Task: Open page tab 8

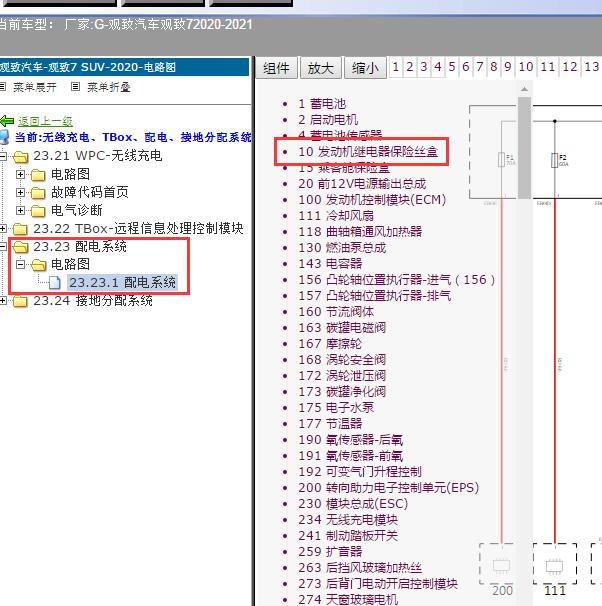Action: (493, 67)
